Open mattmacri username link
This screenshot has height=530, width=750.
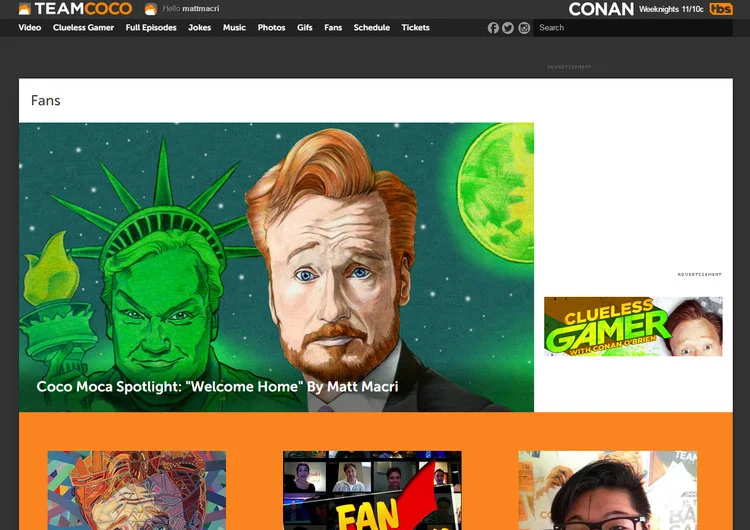point(200,9)
